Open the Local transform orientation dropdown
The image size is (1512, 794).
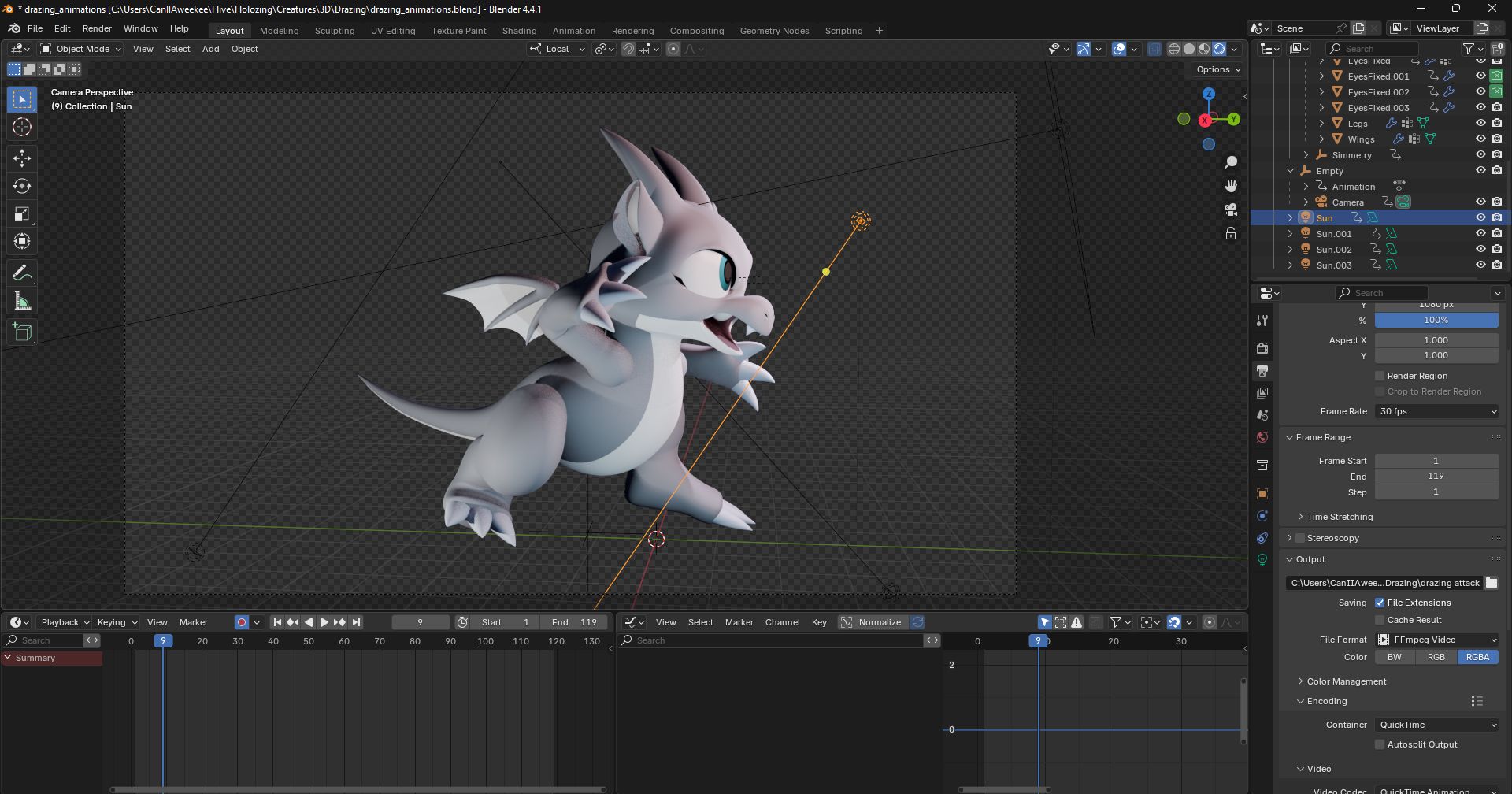click(x=558, y=49)
